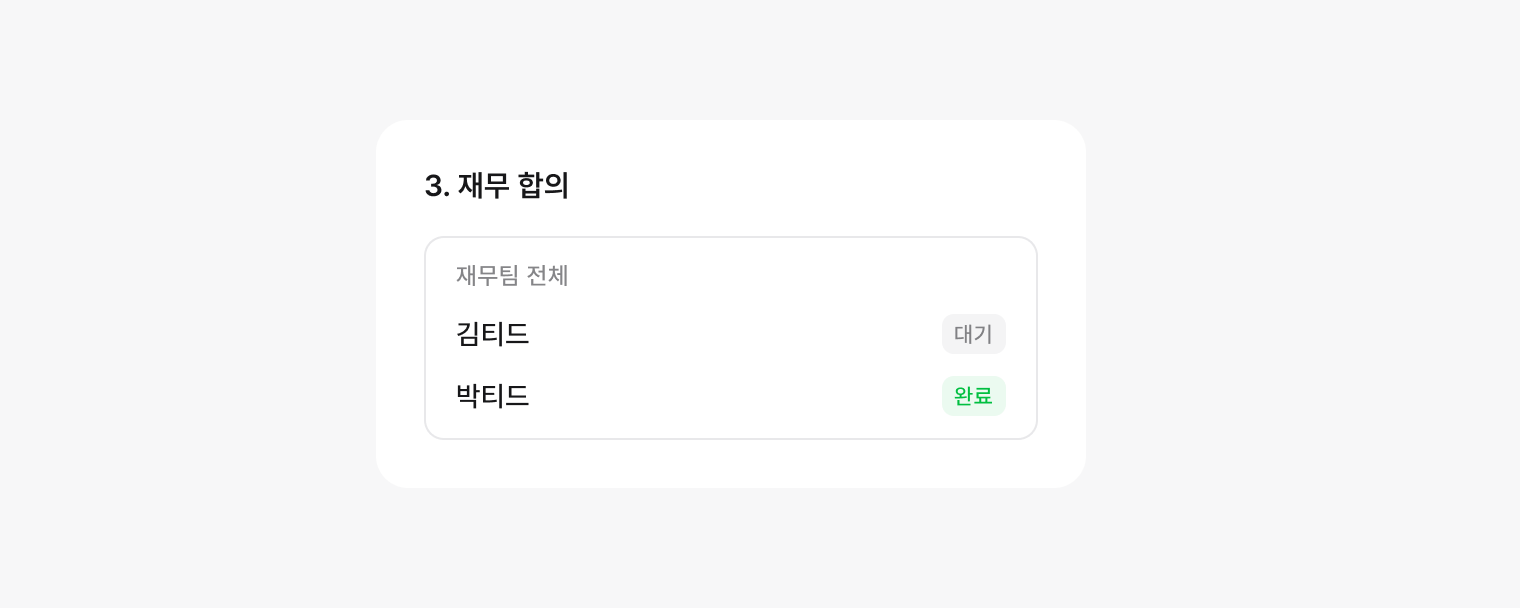Click the word 재무팀 in the group label

pyautogui.click(x=487, y=275)
